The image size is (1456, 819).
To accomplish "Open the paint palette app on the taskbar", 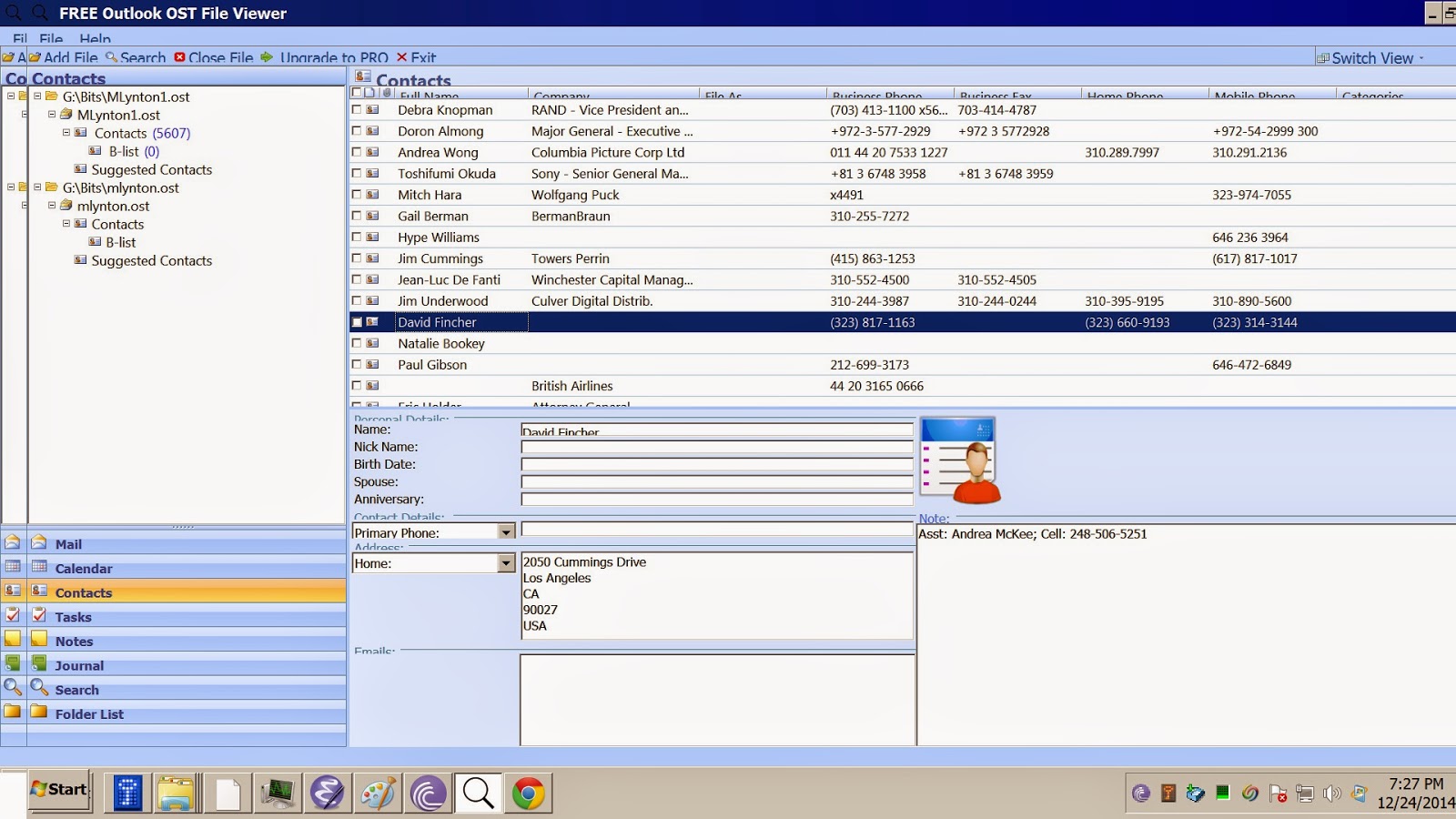I will pos(378,794).
